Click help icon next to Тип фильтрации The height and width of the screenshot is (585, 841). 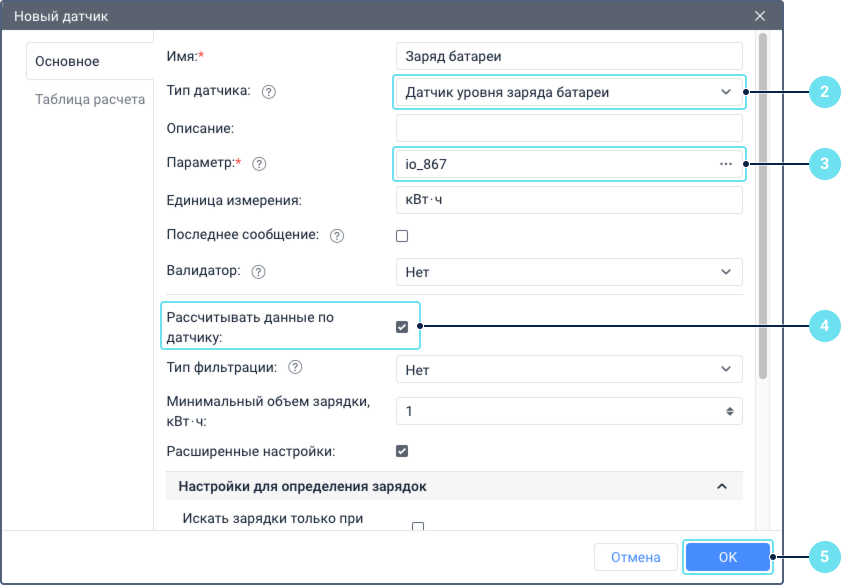coord(295,368)
